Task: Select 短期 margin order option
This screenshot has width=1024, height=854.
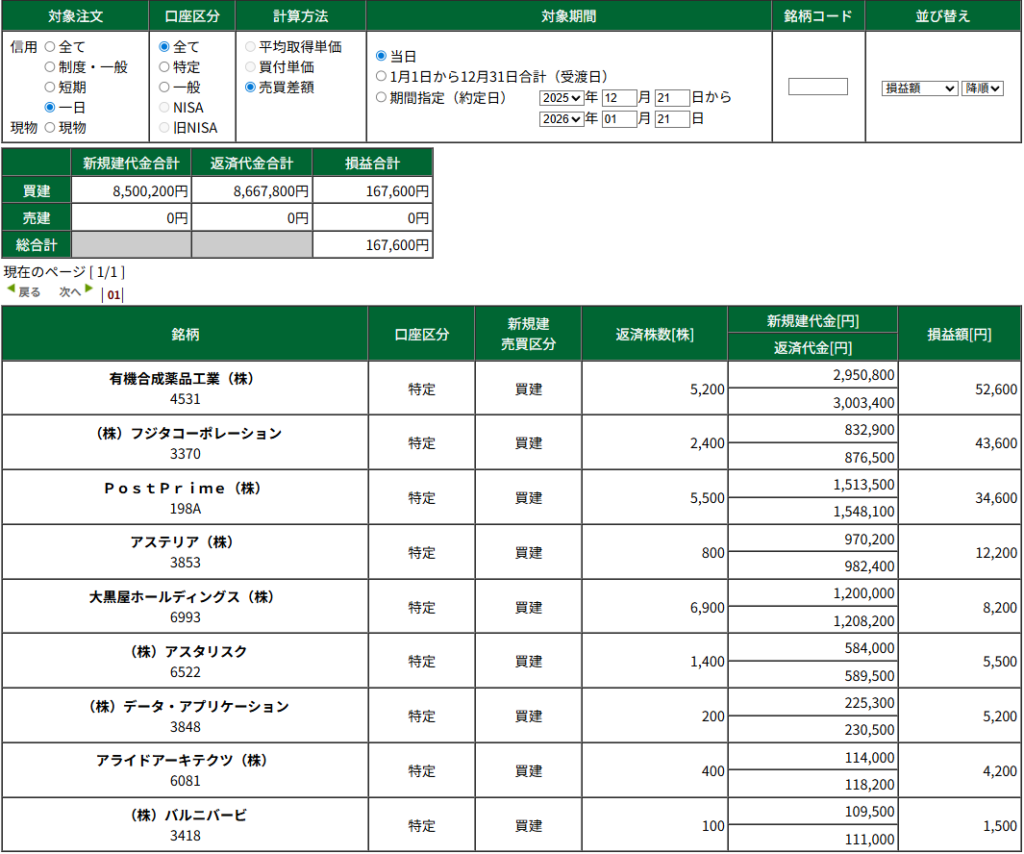Action: click(x=49, y=87)
